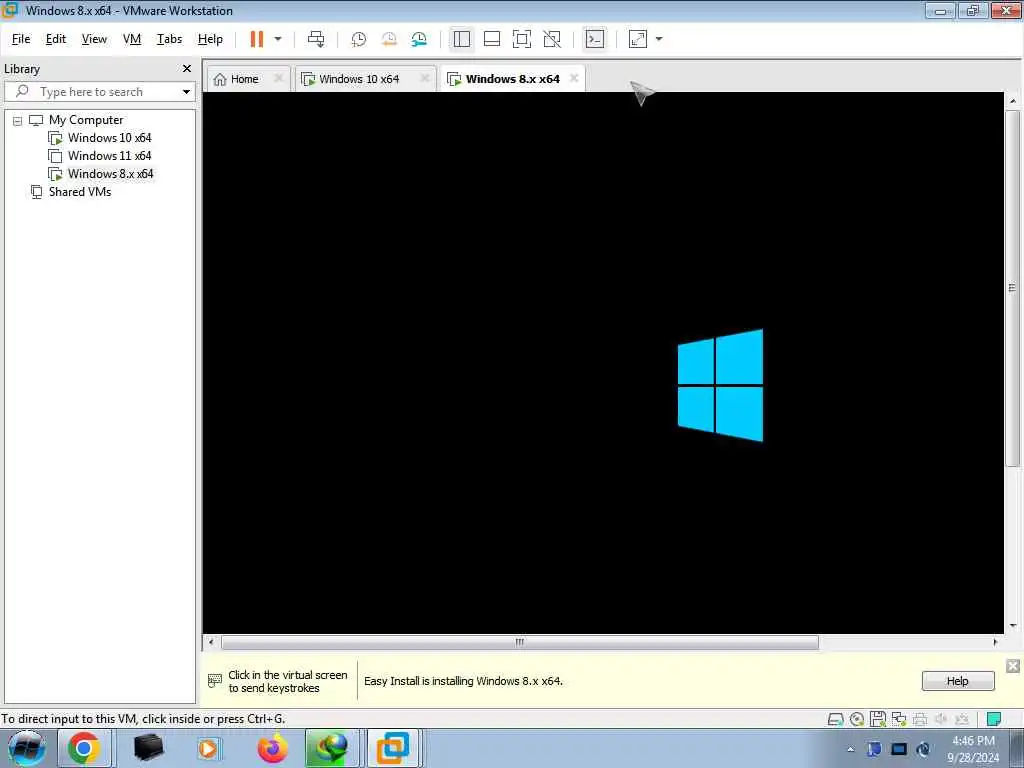Close the Windows 8.x x64 tab
Viewport: 1024px width, 768px height.
coord(574,78)
